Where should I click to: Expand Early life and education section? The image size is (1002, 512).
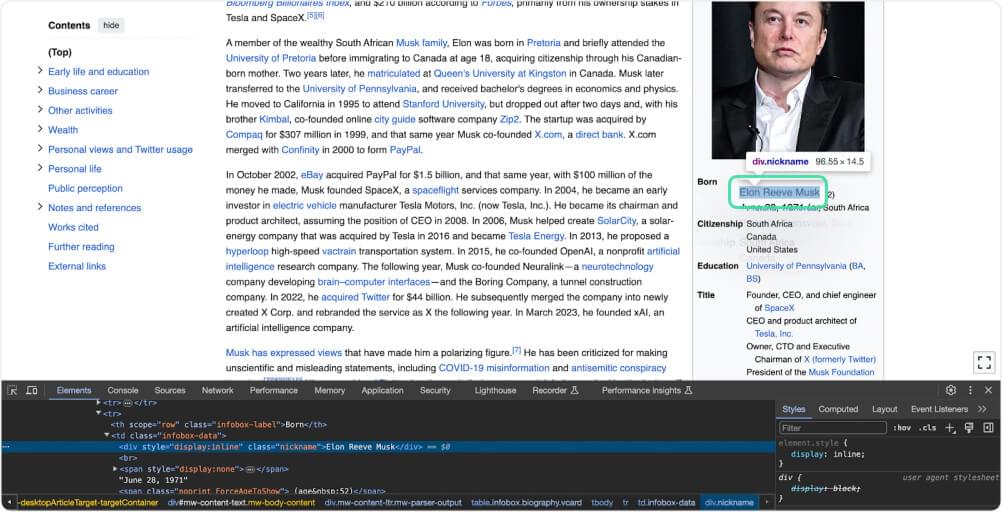tap(40, 71)
